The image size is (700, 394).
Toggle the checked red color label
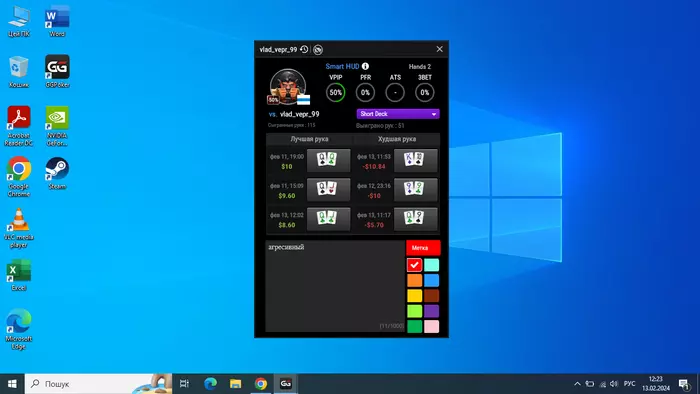pyautogui.click(x=414, y=265)
